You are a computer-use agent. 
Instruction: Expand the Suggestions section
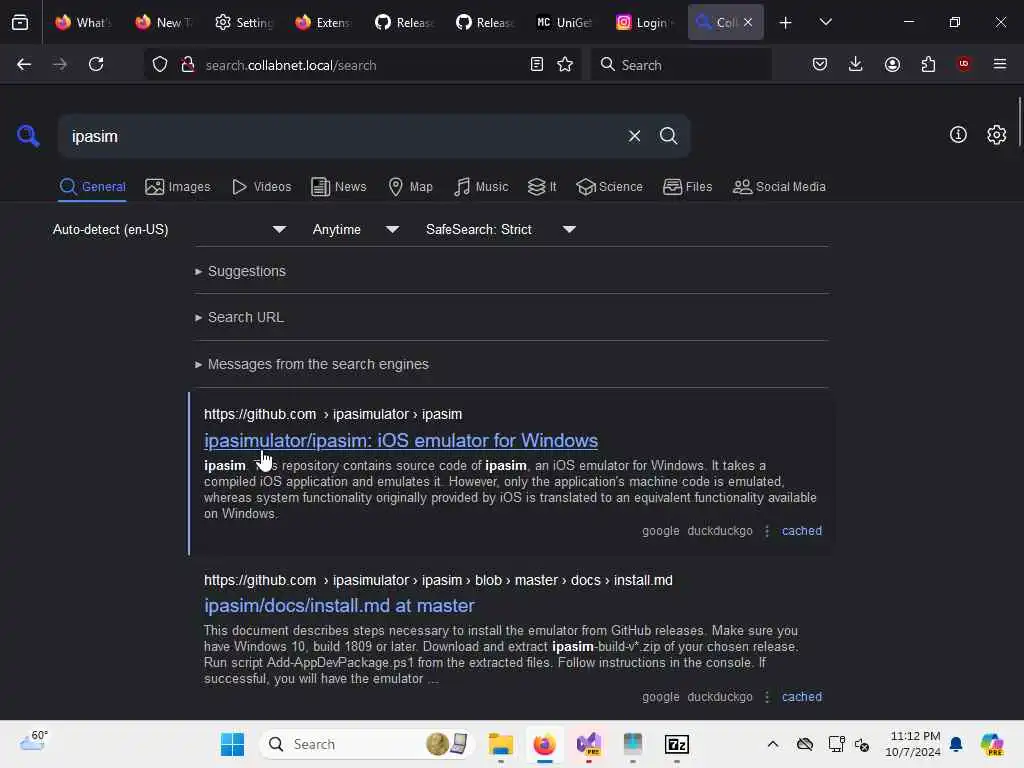(240, 271)
